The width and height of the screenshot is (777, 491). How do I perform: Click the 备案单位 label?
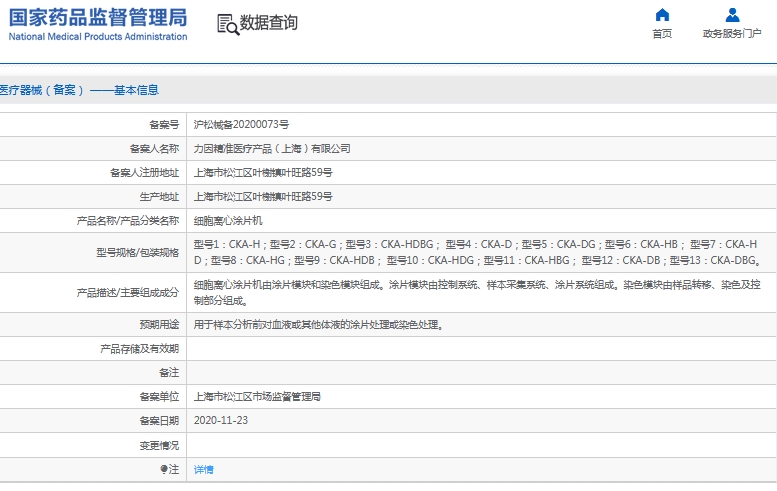click(159, 396)
